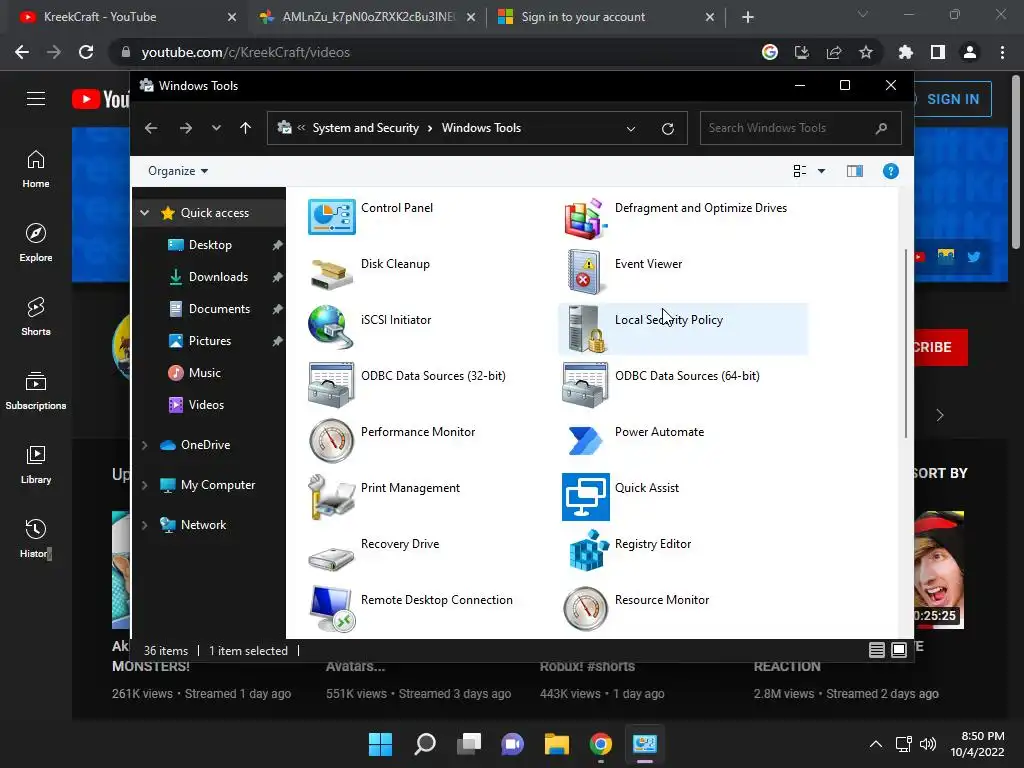The width and height of the screenshot is (1024, 768).
Task: Open ODBC Data Sources (64-bit) icon
Action: pos(585,385)
